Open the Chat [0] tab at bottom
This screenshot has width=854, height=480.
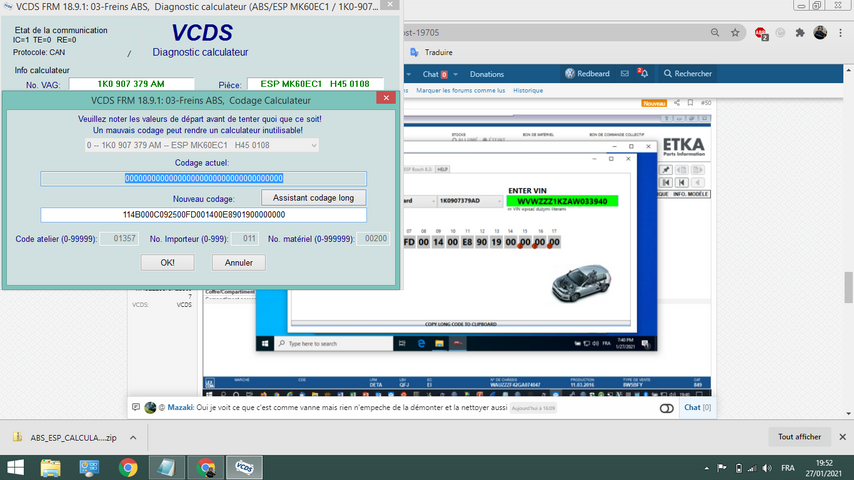[x=698, y=408]
